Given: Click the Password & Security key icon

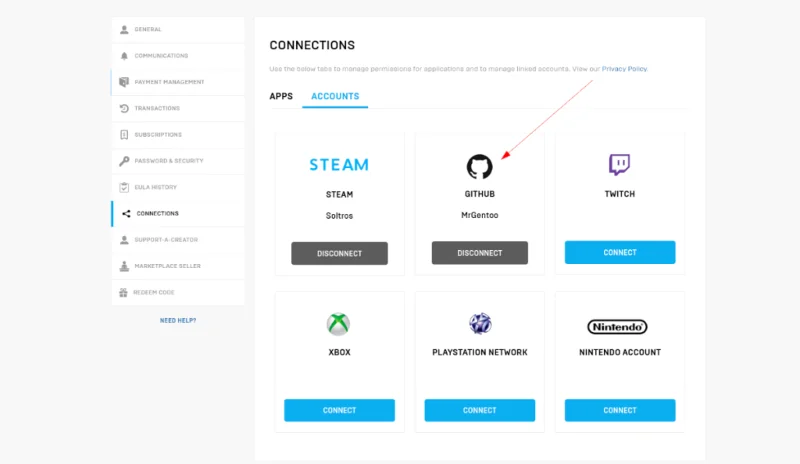Looking at the screenshot, I should 124,161.
